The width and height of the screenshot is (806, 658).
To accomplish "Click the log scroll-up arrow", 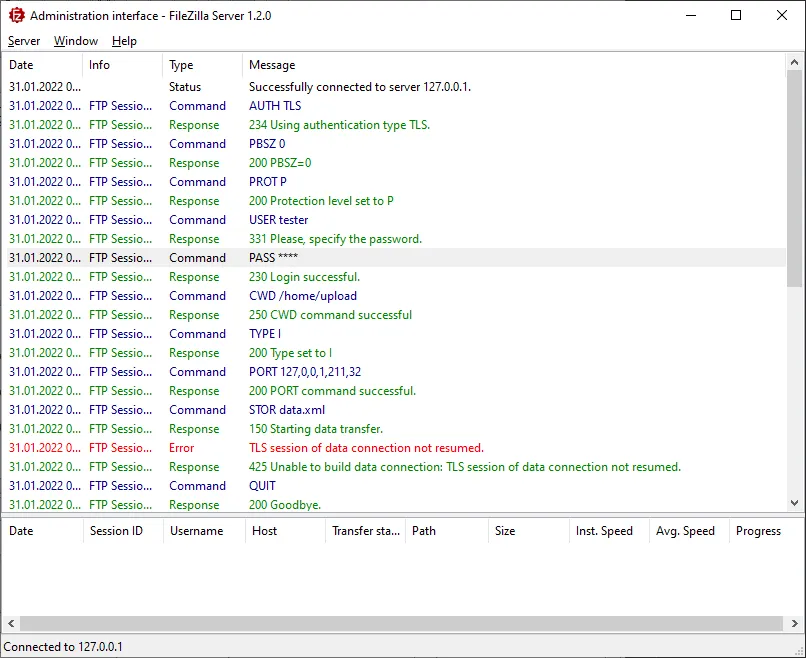I will tap(795, 62).
